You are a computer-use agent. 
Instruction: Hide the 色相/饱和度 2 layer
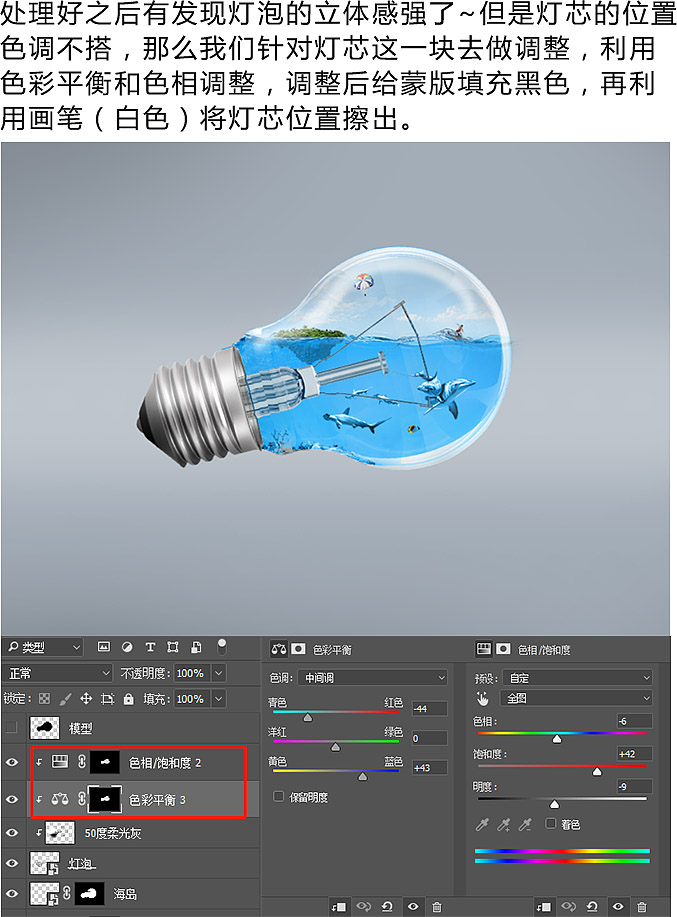click(x=12, y=762)
